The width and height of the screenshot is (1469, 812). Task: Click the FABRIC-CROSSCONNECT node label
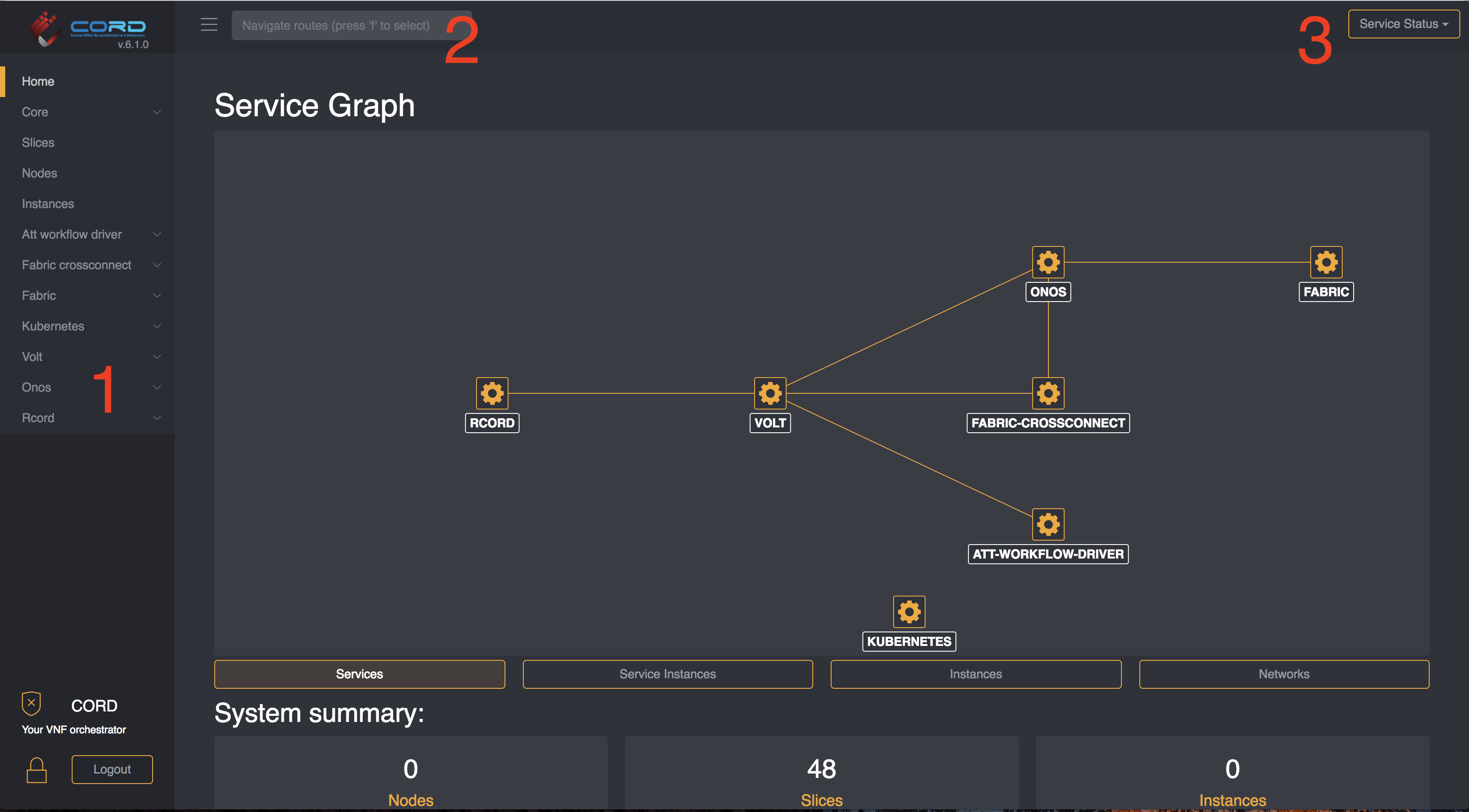click(1048, 423)
